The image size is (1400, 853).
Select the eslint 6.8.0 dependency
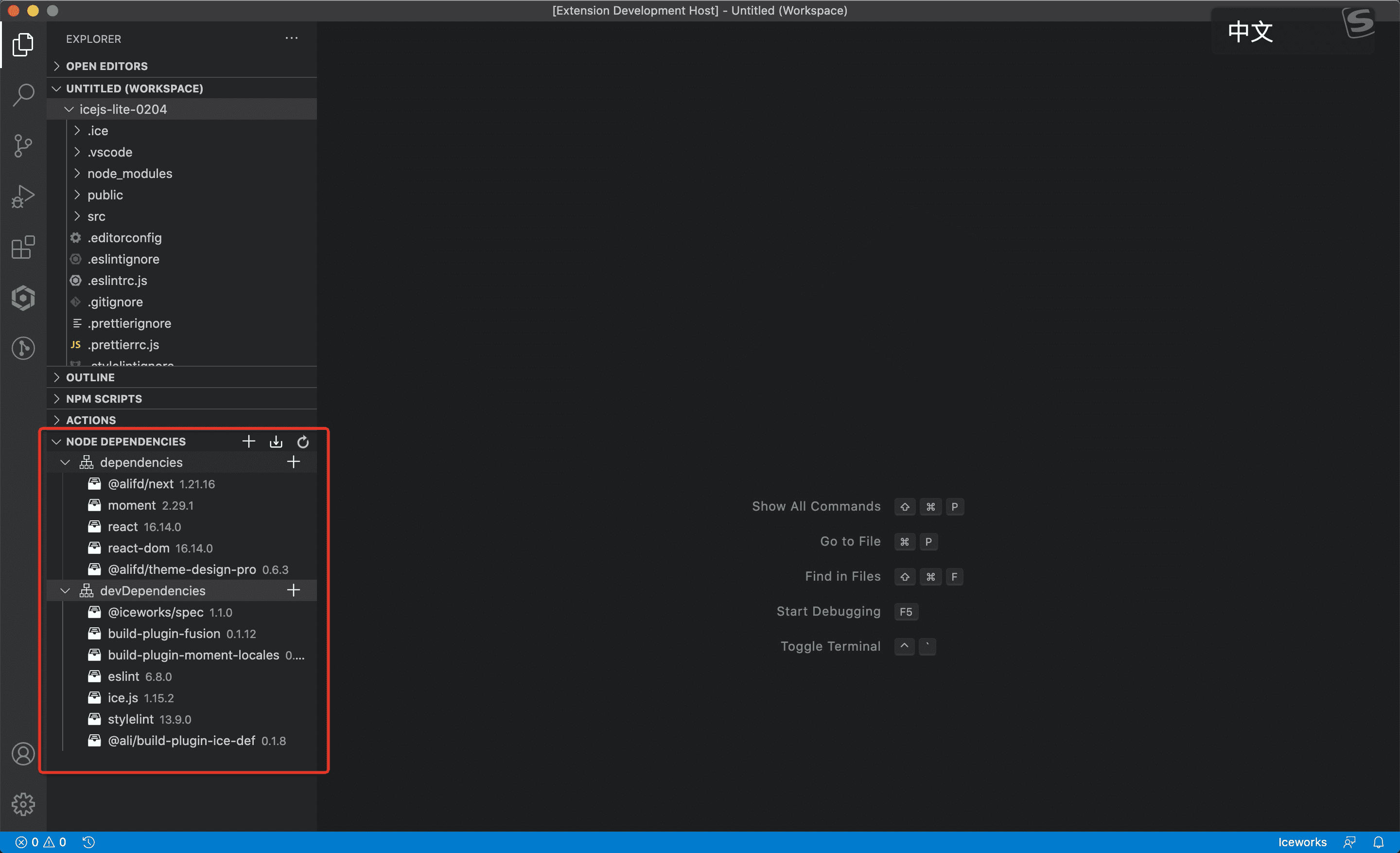point(182,677)
